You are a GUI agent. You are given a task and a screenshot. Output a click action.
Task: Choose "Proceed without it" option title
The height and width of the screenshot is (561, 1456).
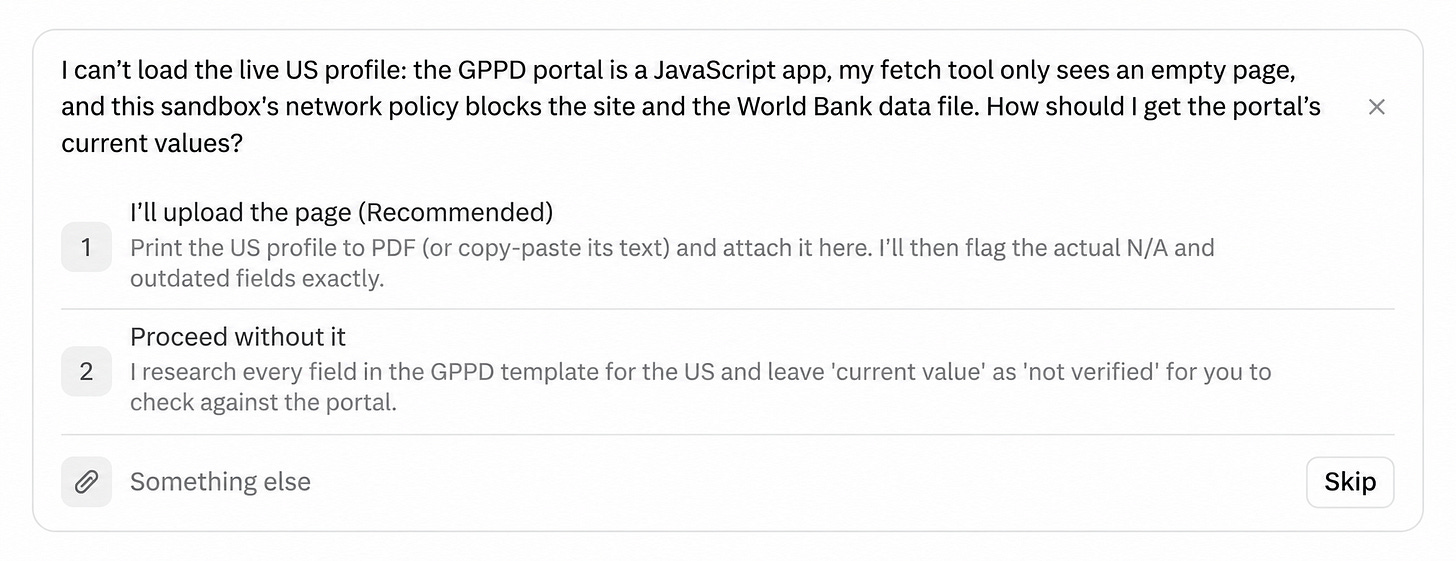[x=238, y=336]
